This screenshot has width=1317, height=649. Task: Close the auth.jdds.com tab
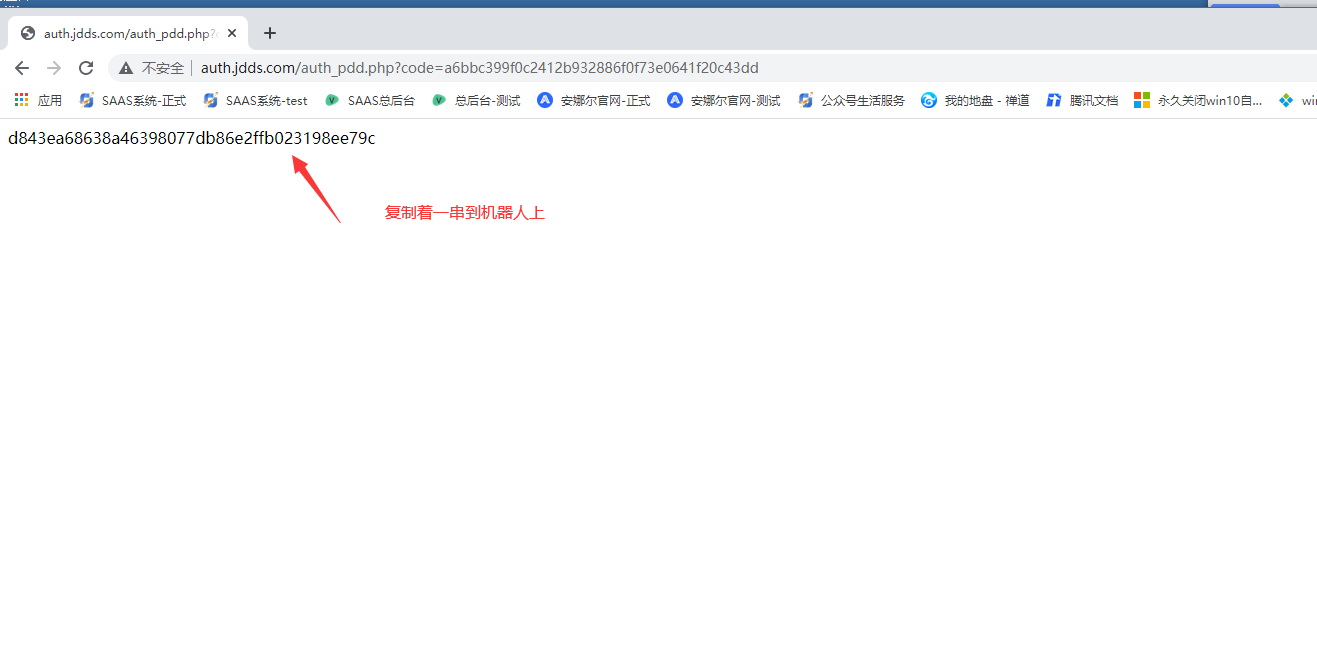coord(232,33)
